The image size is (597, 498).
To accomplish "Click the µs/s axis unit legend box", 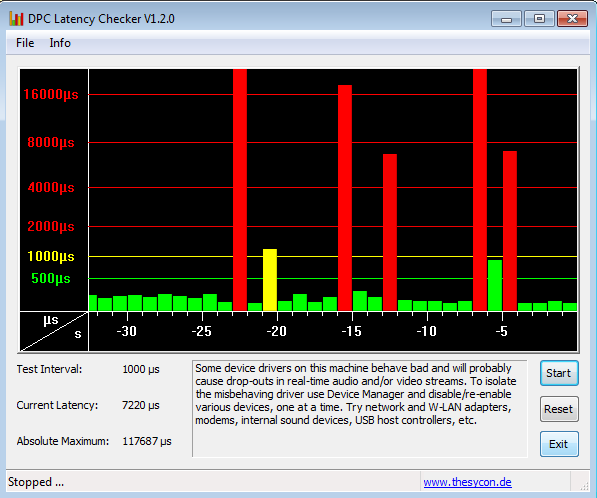I will tap(54, 331).
